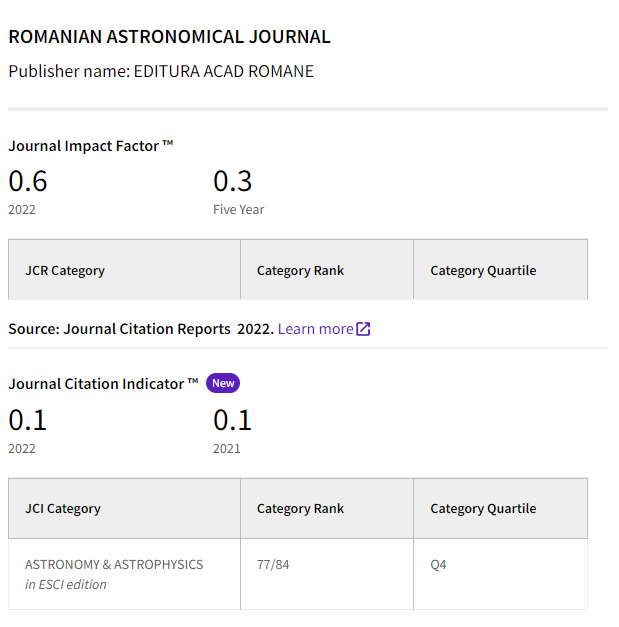Screen dimensions: 619x627
Task: Click the Source: Journal Citation Reports 2022 text
Action: (x=141, y=329)
